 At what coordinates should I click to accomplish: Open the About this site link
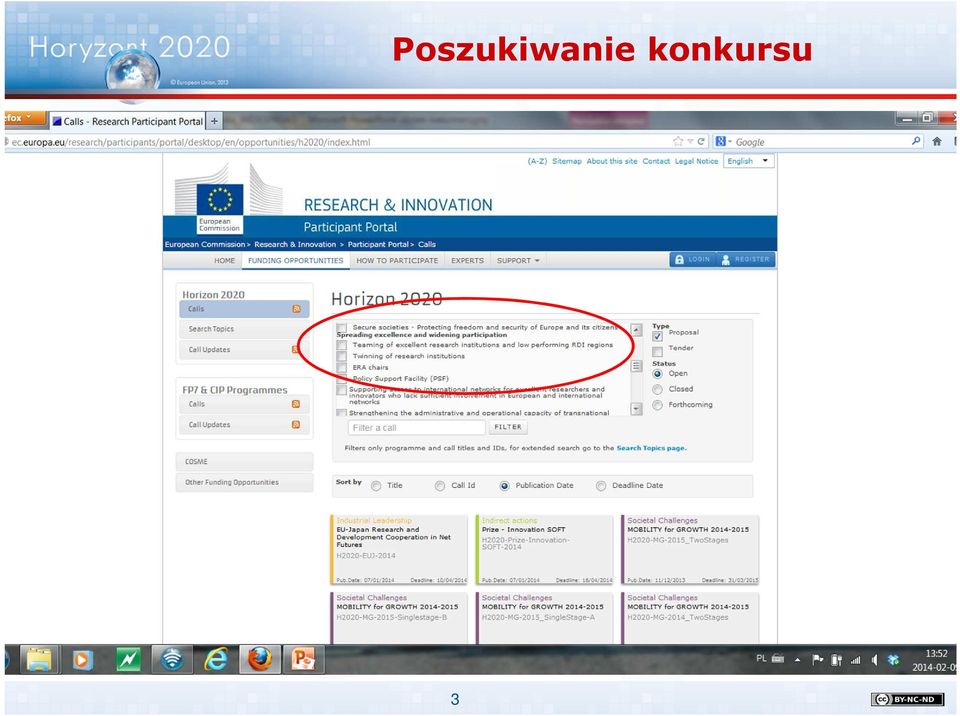(612, 161)
